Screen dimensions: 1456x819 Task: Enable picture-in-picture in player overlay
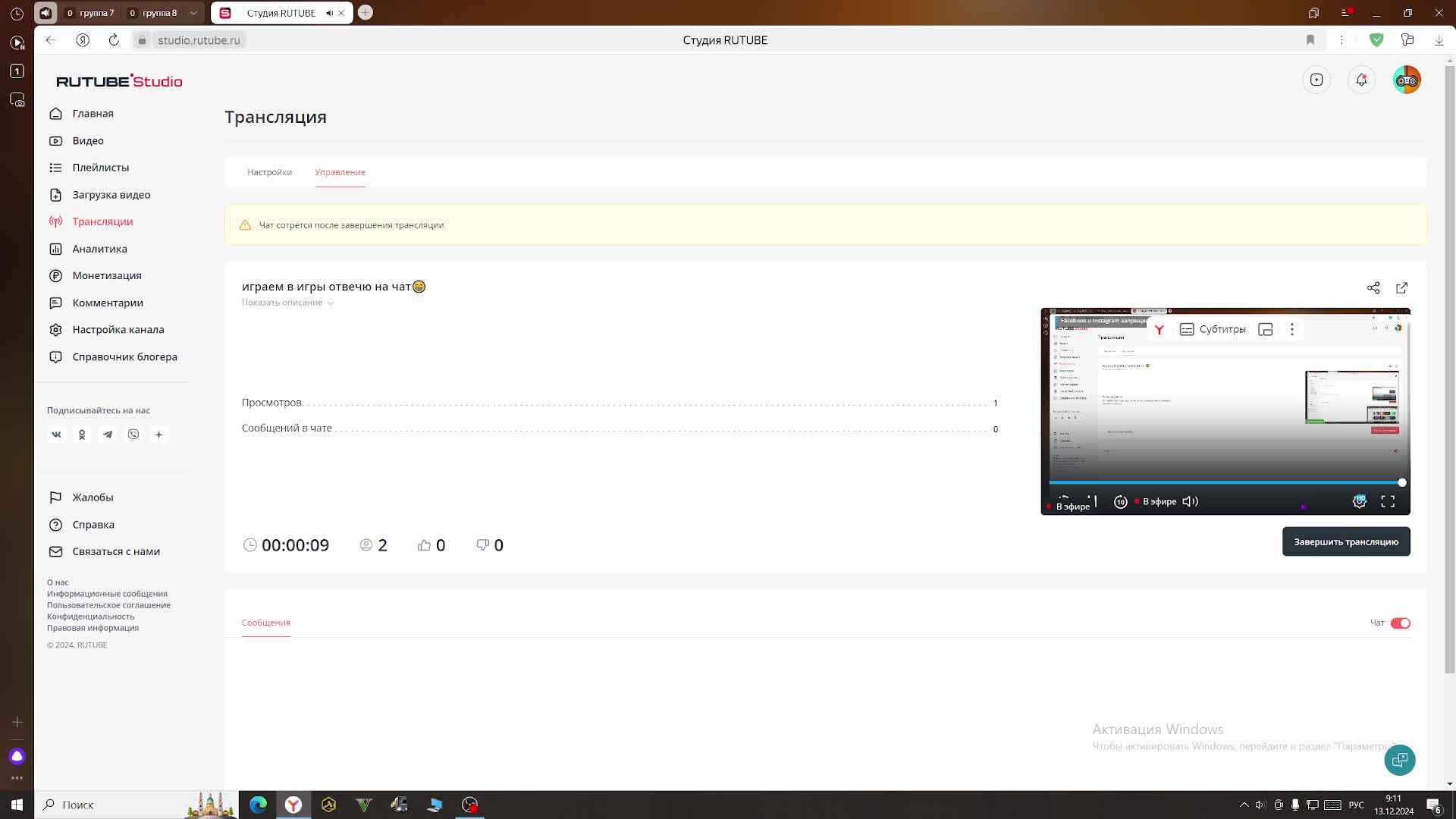pos(1265,329)
